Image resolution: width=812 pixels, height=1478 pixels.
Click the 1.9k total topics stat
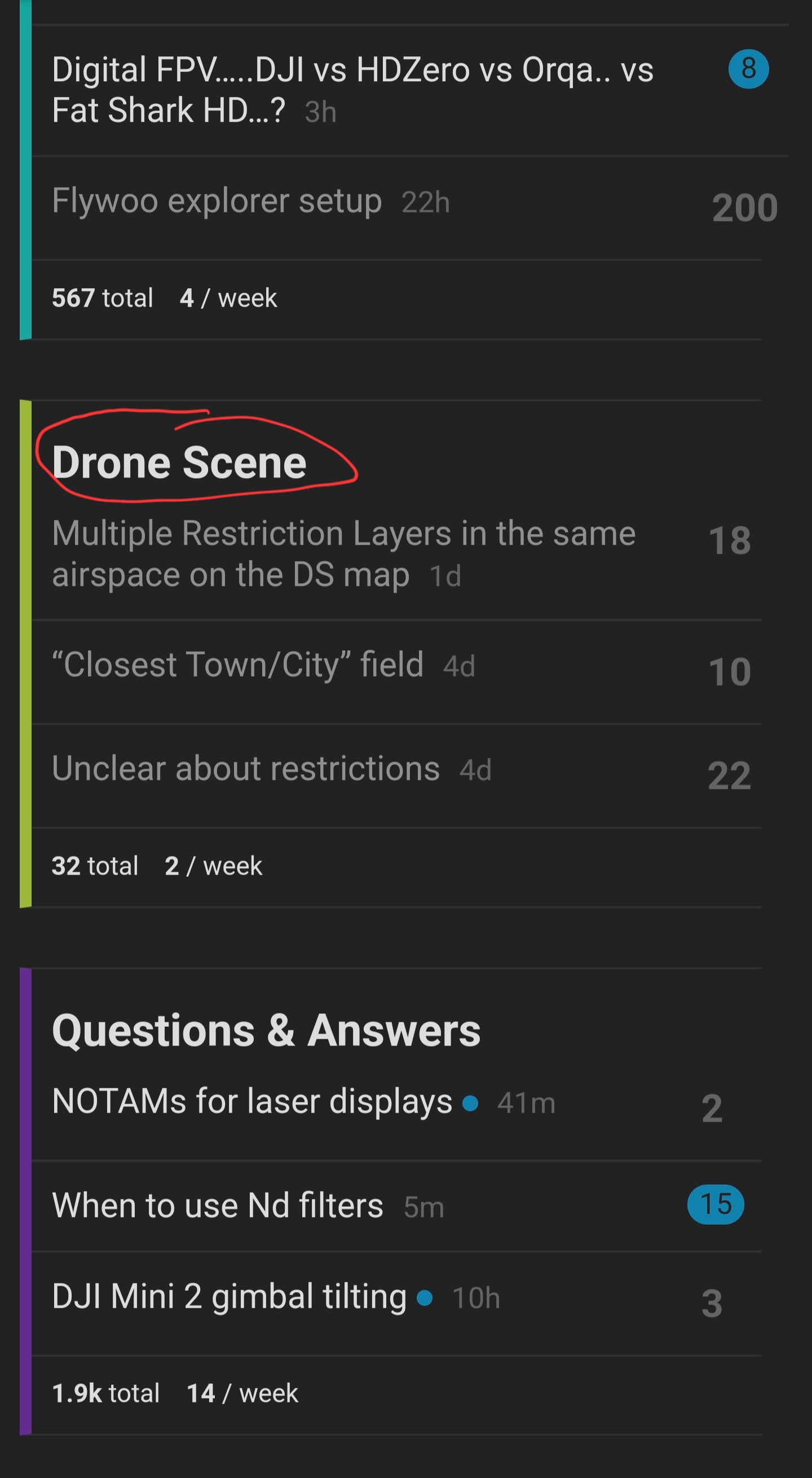(x=105, y=1393)
